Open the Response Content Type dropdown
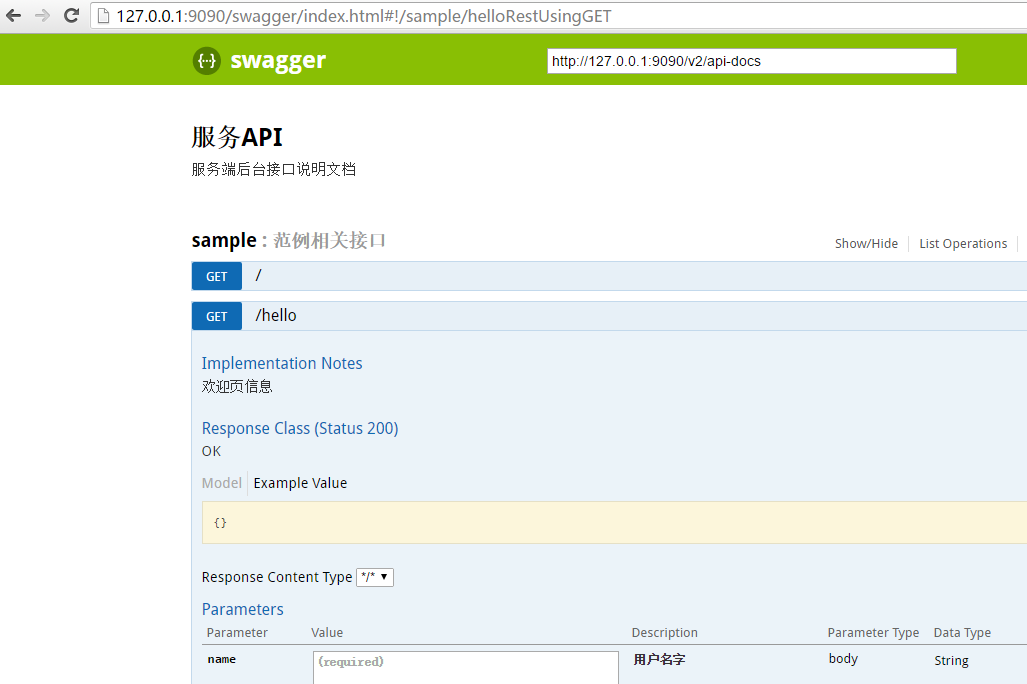 coord(375,577)
